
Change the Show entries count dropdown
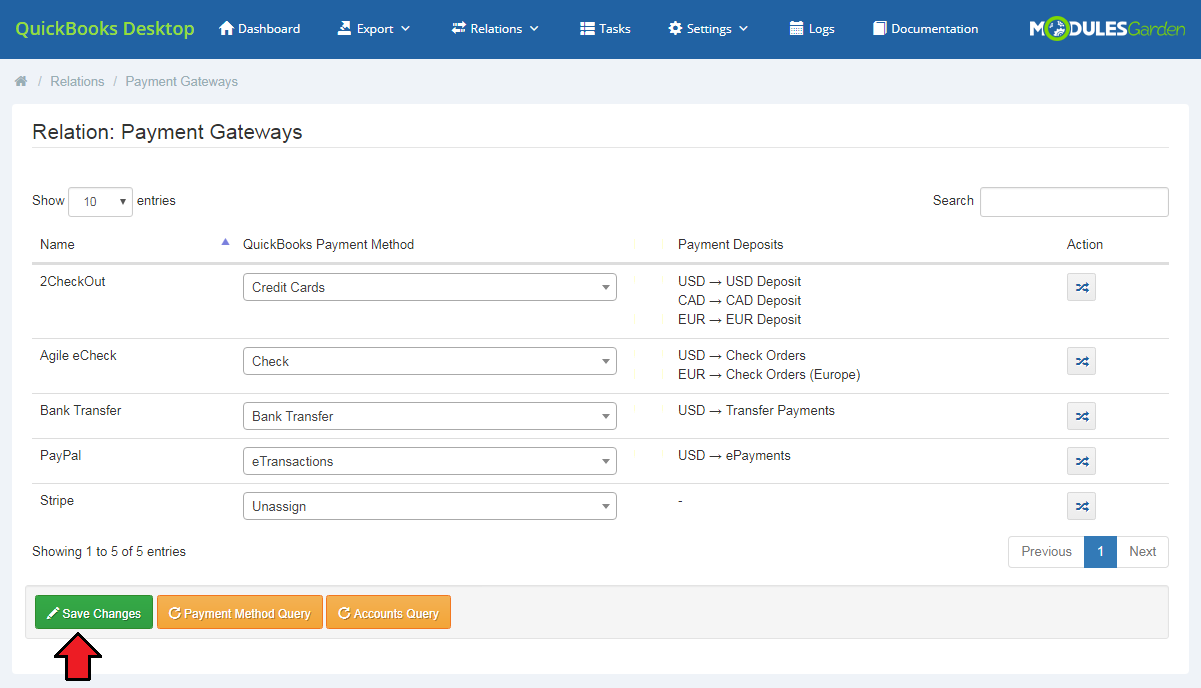[x=100, y=201]
